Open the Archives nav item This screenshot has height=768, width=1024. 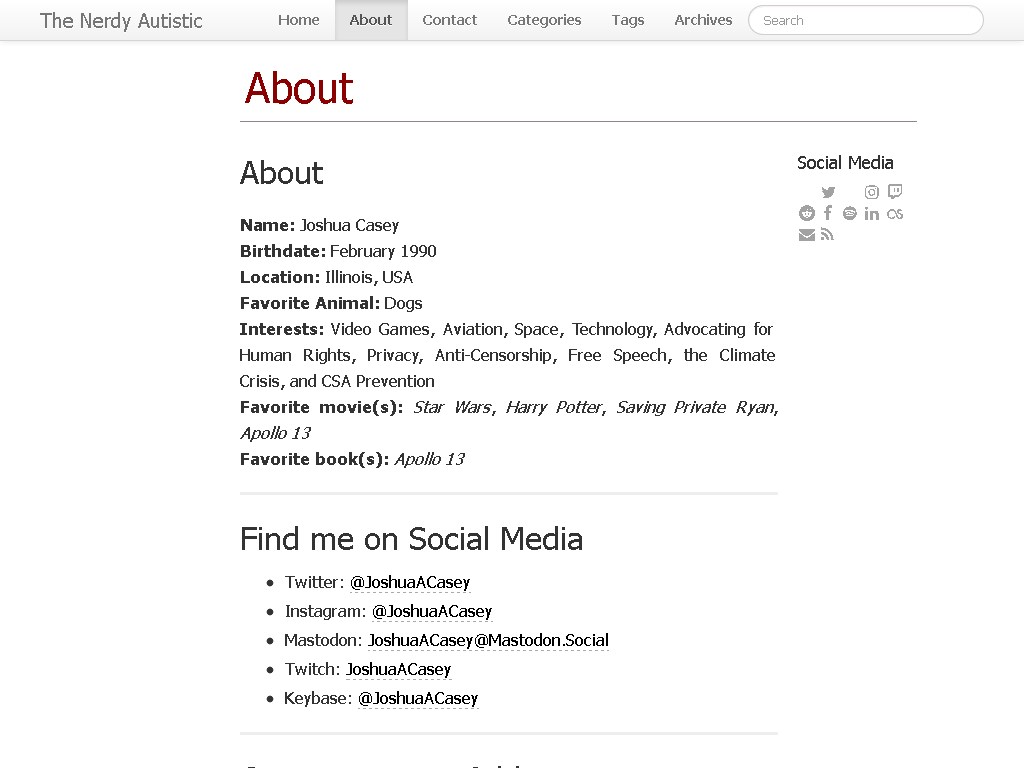pyautogui.click(x=703, y=20)
